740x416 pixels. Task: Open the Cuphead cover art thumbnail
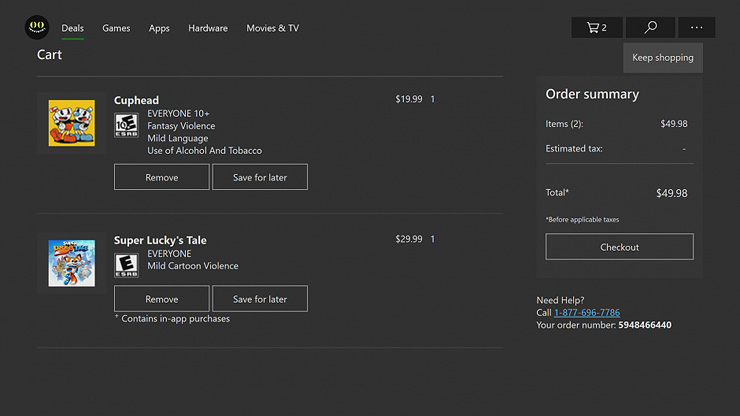coord(72,123)
